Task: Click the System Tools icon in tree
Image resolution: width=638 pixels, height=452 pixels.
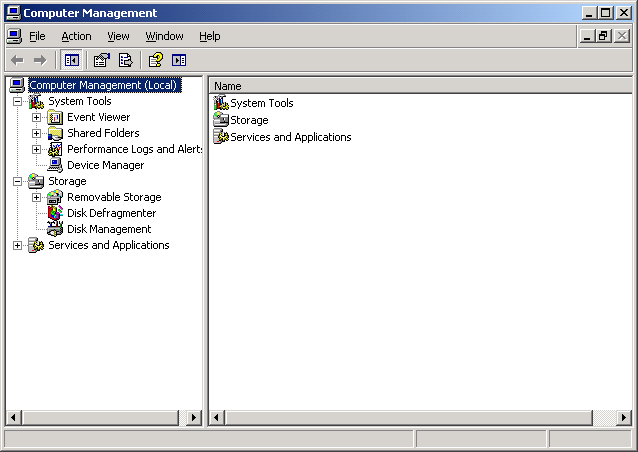Action: coord(36,101)
